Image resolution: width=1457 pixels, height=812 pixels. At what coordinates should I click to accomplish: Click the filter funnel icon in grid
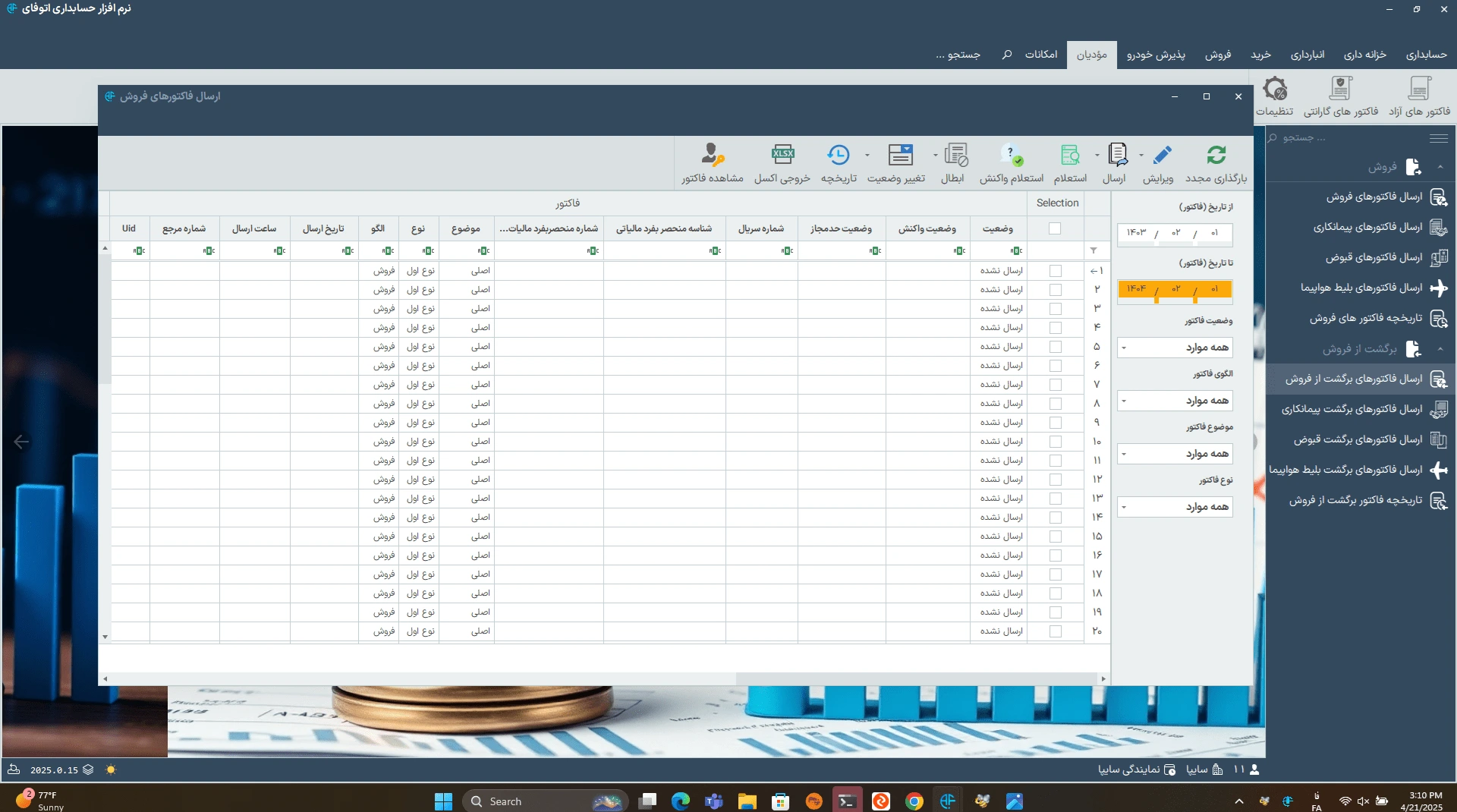pos(1094,250)
